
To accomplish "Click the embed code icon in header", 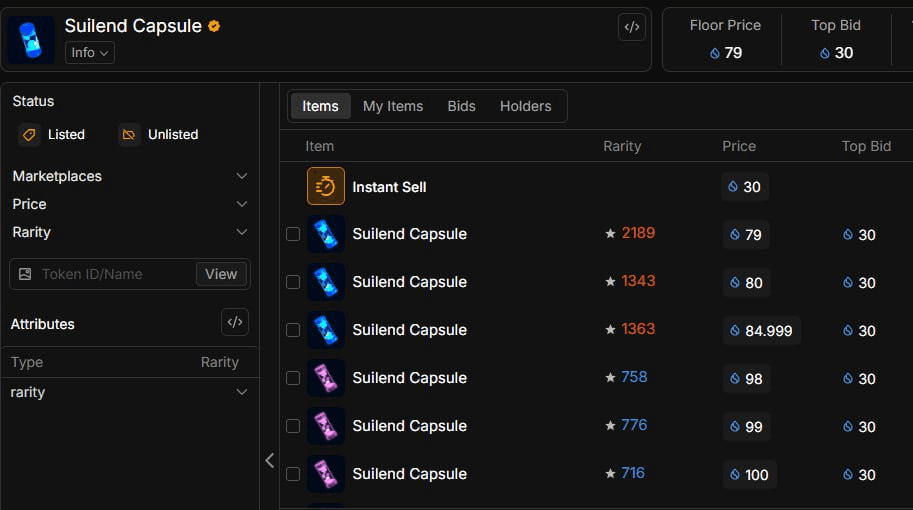I will tap(631, 27).
